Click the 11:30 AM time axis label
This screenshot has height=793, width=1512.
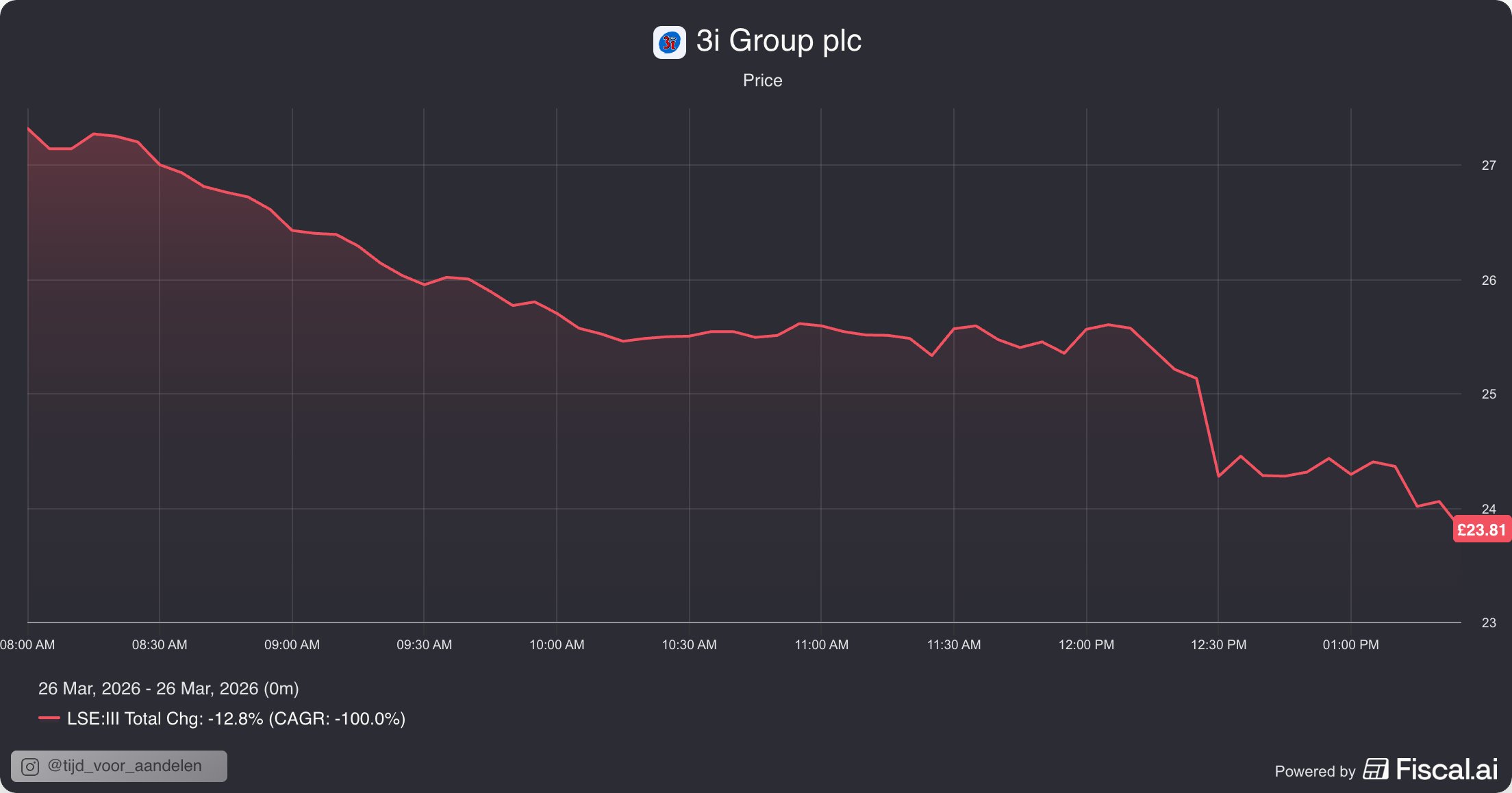[954, 644]
